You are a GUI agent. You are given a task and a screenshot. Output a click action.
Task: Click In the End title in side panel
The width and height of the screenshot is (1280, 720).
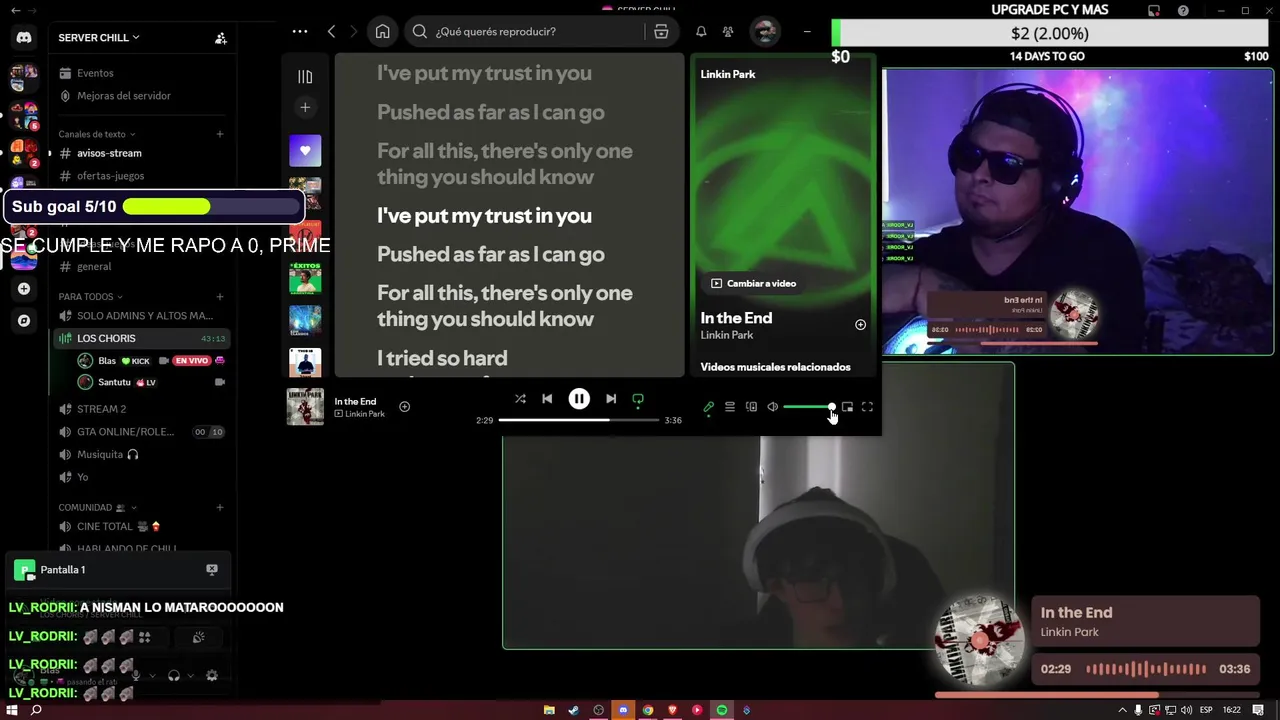tap(736, 318)
